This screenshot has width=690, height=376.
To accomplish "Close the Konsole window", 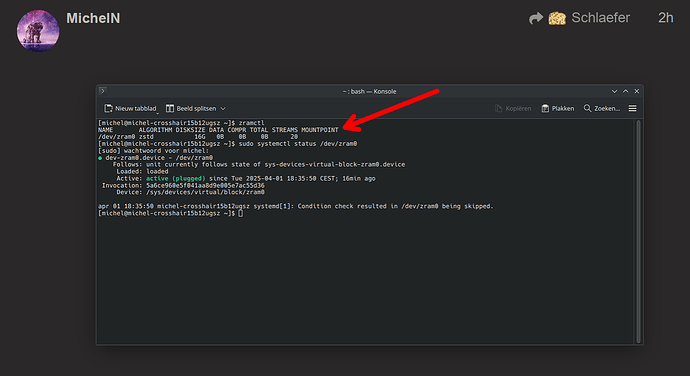I will tap(637, 91).
